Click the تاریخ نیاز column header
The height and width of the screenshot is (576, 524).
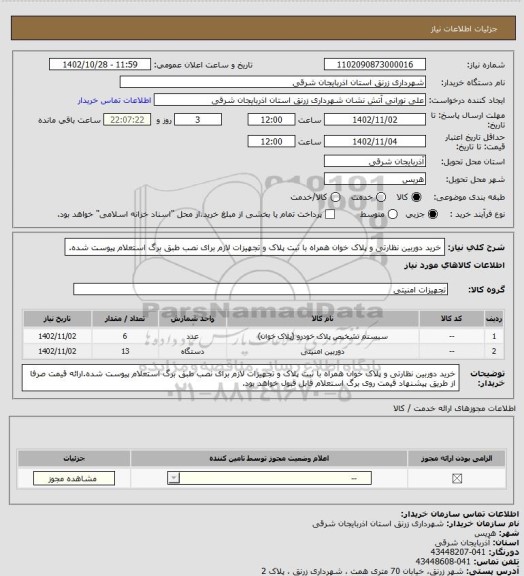click(x=57, y=319)
